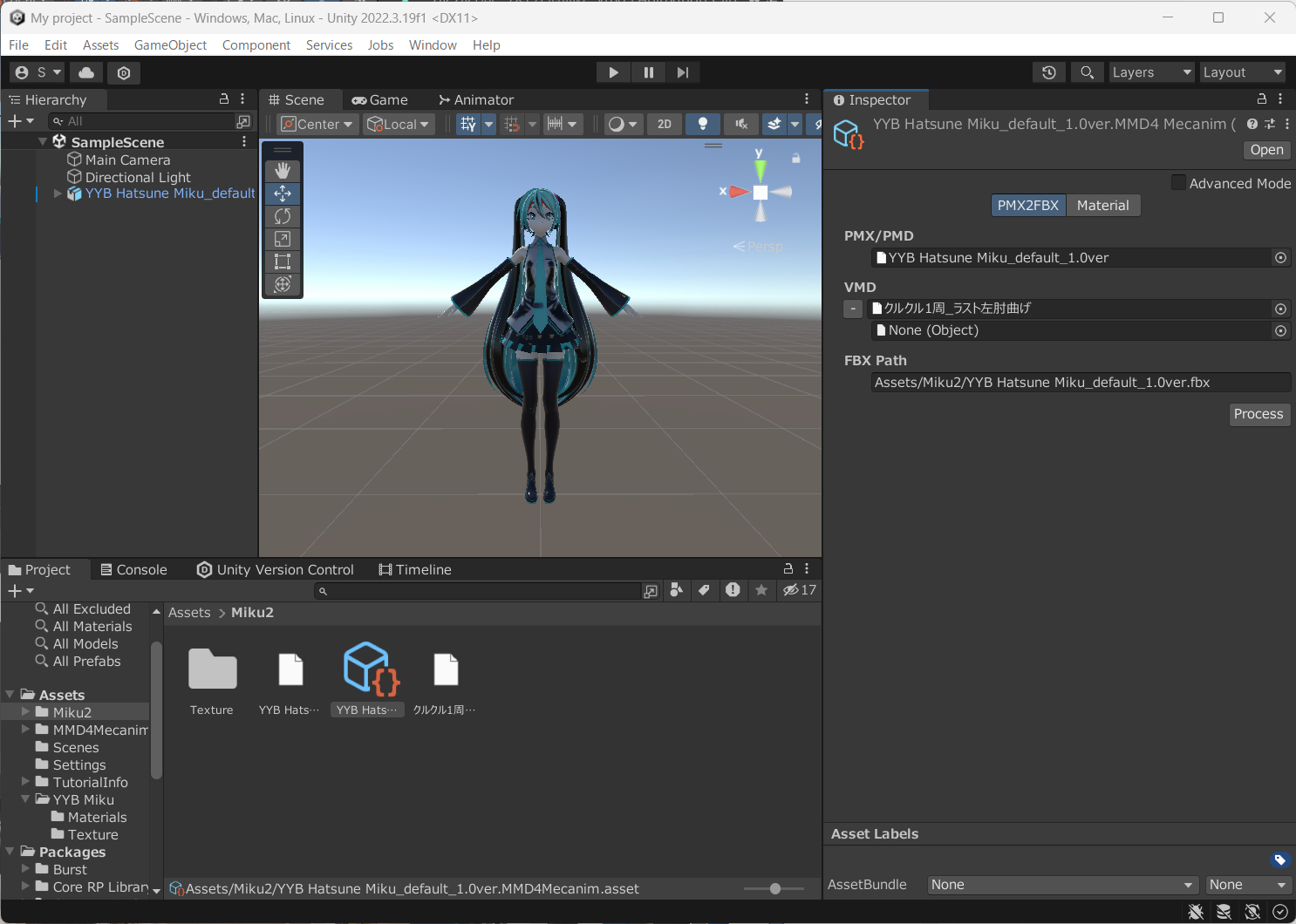Select the Texture folder thumbnail in Miku2

pyautogui.click(x=211, y=669)
